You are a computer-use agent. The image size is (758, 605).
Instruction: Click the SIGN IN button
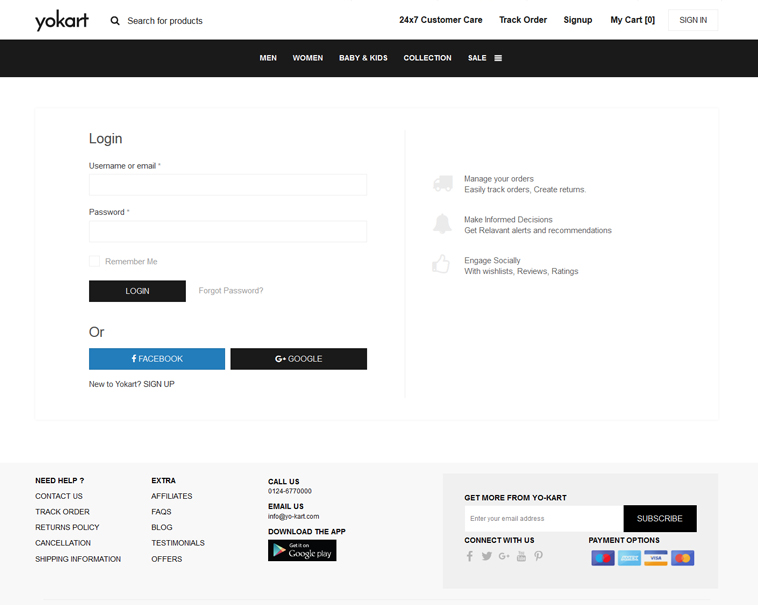tap(693, 20)
